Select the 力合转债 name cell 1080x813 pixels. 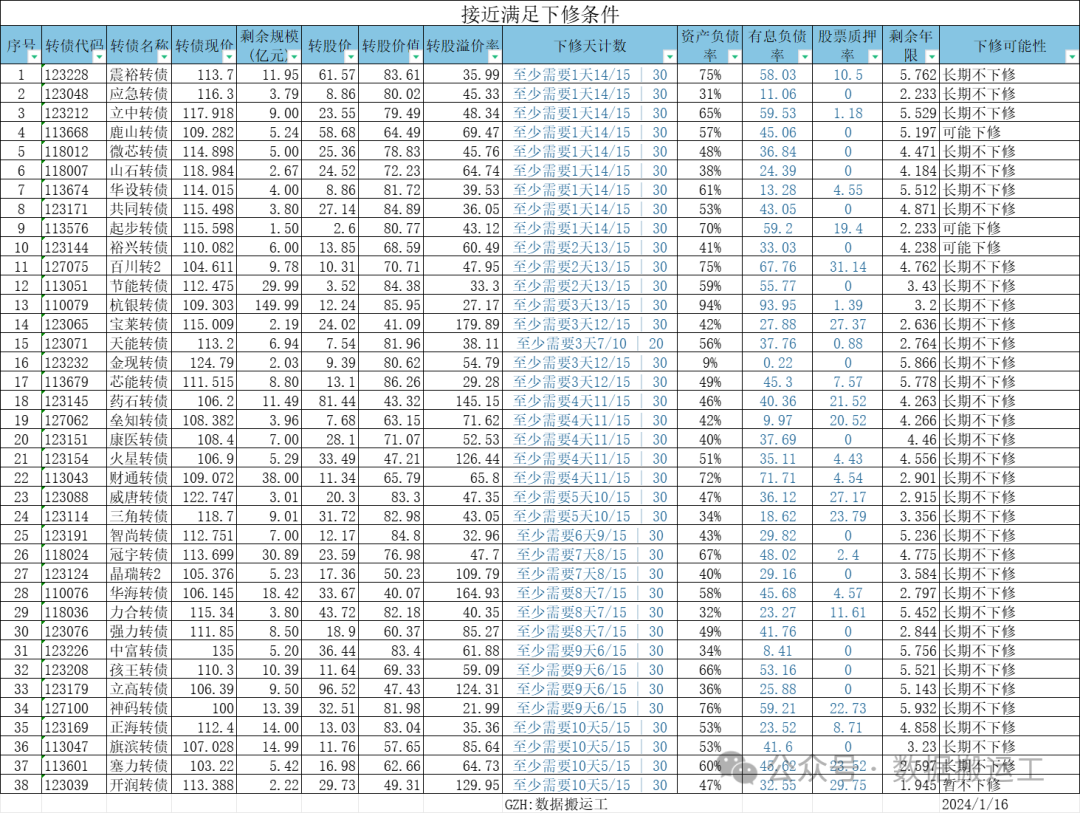coord(139,613)
